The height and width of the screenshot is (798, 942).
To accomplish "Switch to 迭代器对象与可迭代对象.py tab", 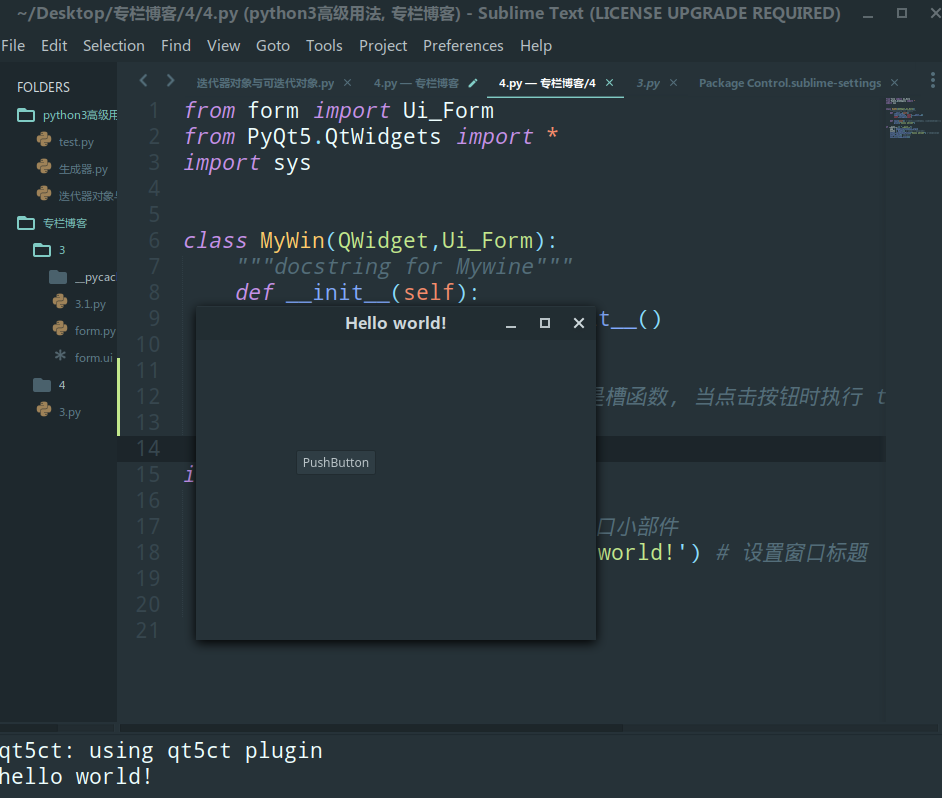I will (x=265, y=83).
